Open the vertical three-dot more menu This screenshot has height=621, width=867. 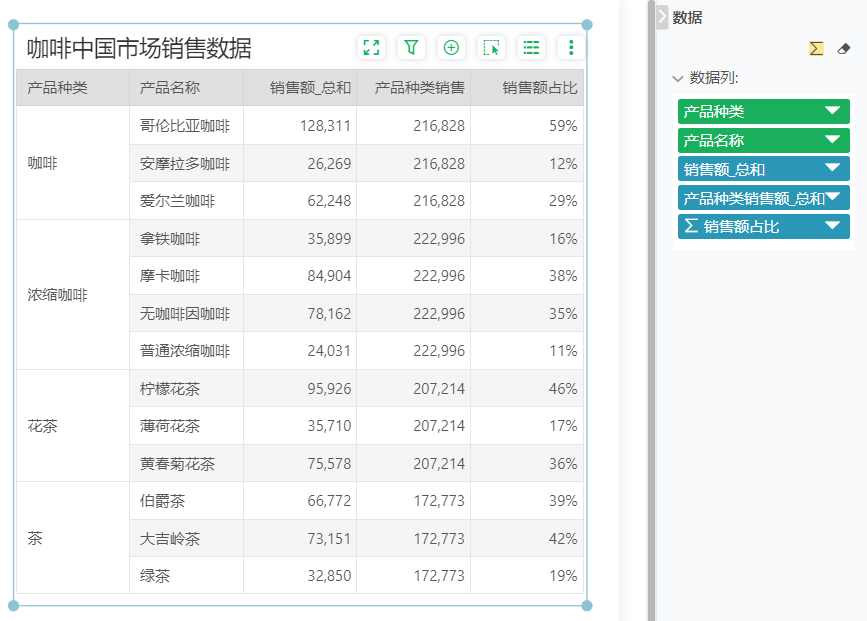pos(571,47)
